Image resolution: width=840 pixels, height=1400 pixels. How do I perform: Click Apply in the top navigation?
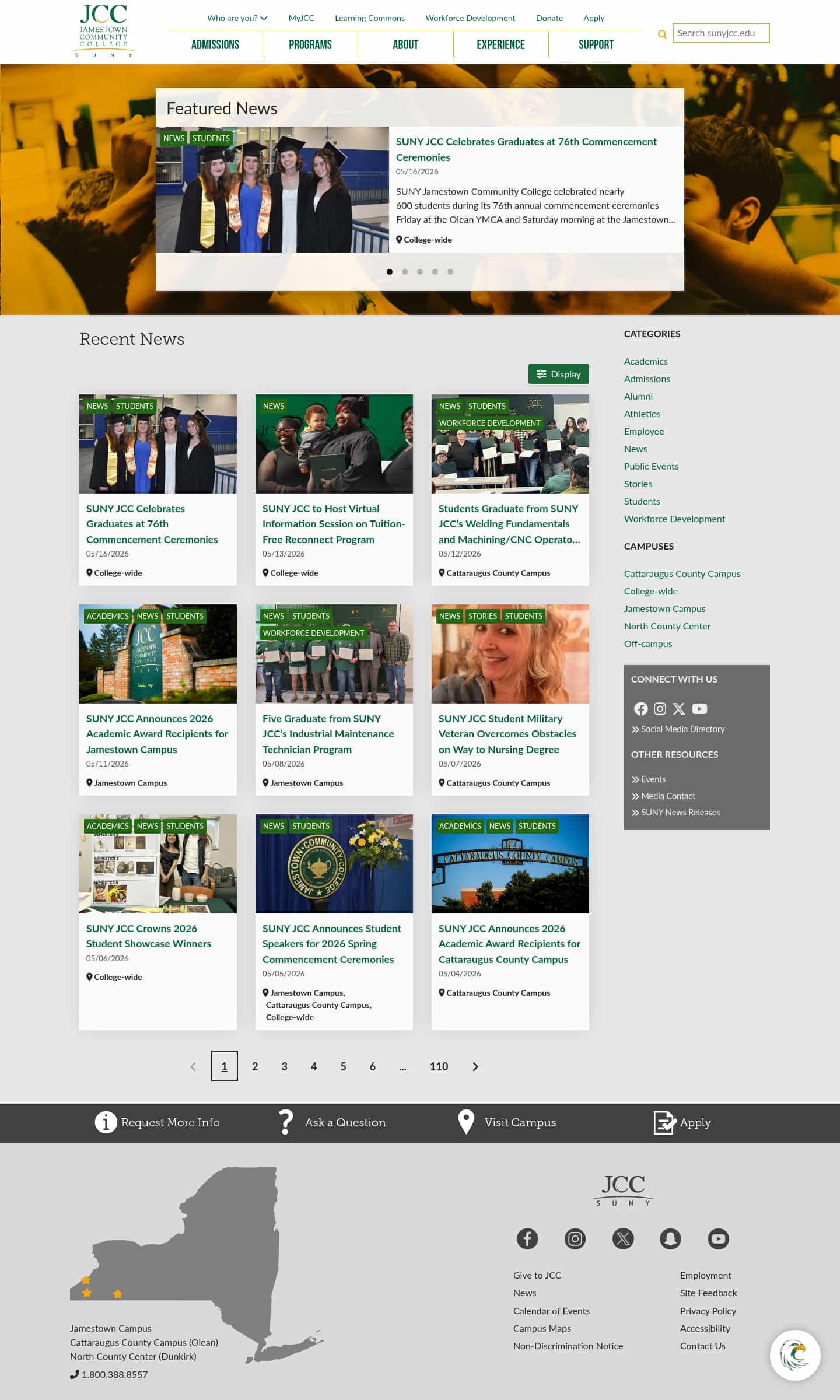pyautogui.click(x=594, y=18)
